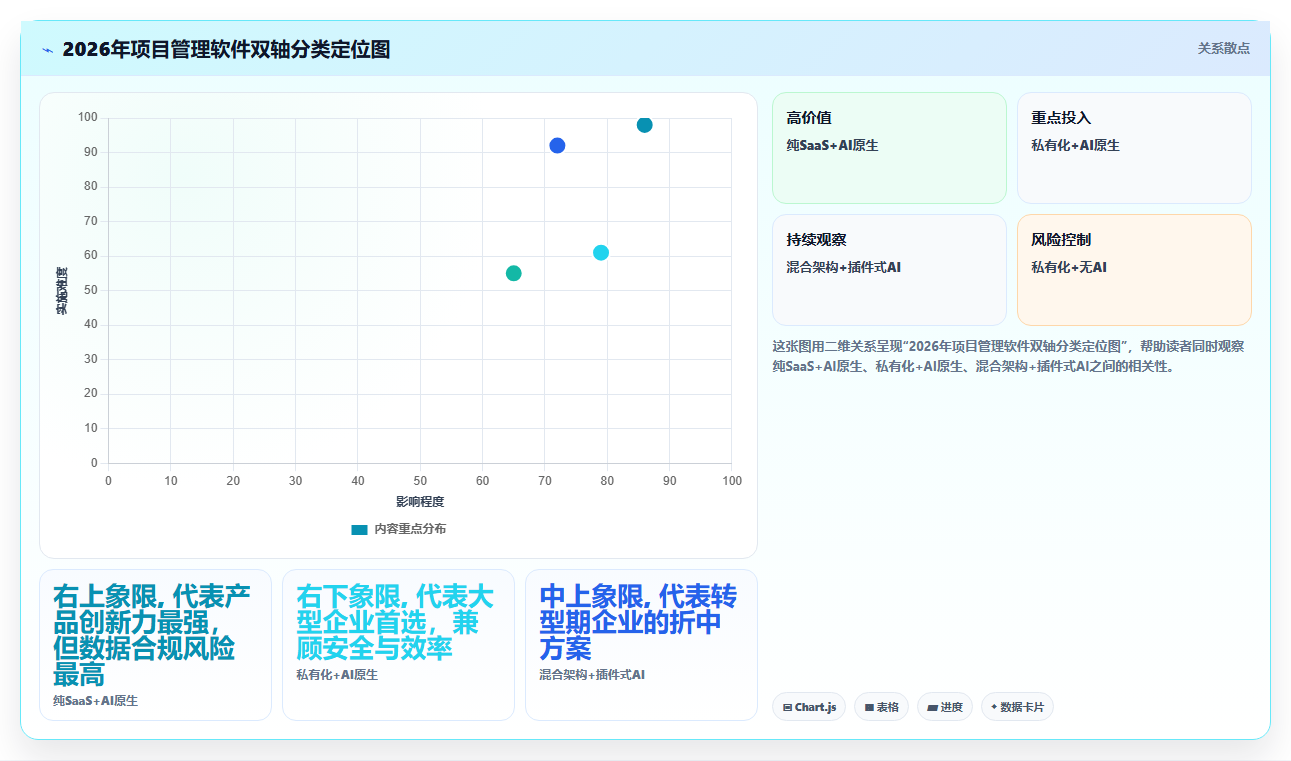Click the description paragraph starting 这张图用二维关系
Viewport: 1291px width, 761px height.
click(x=1008, y=356)
